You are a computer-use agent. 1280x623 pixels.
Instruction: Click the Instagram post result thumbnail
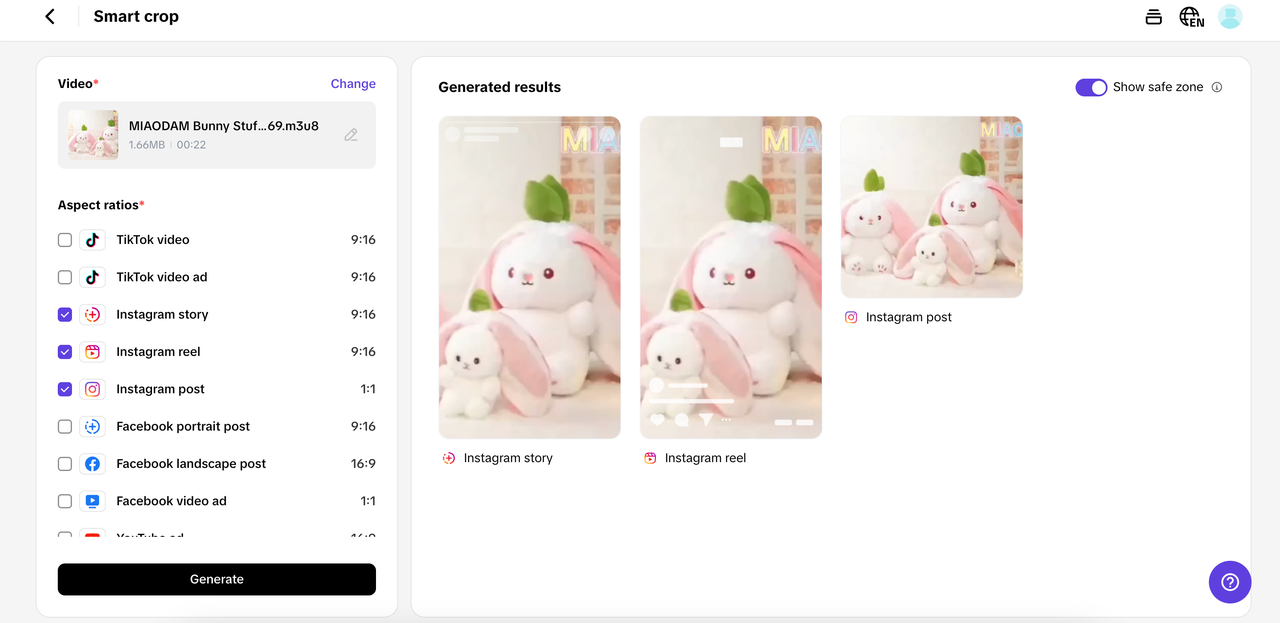[x=931, y=207]
